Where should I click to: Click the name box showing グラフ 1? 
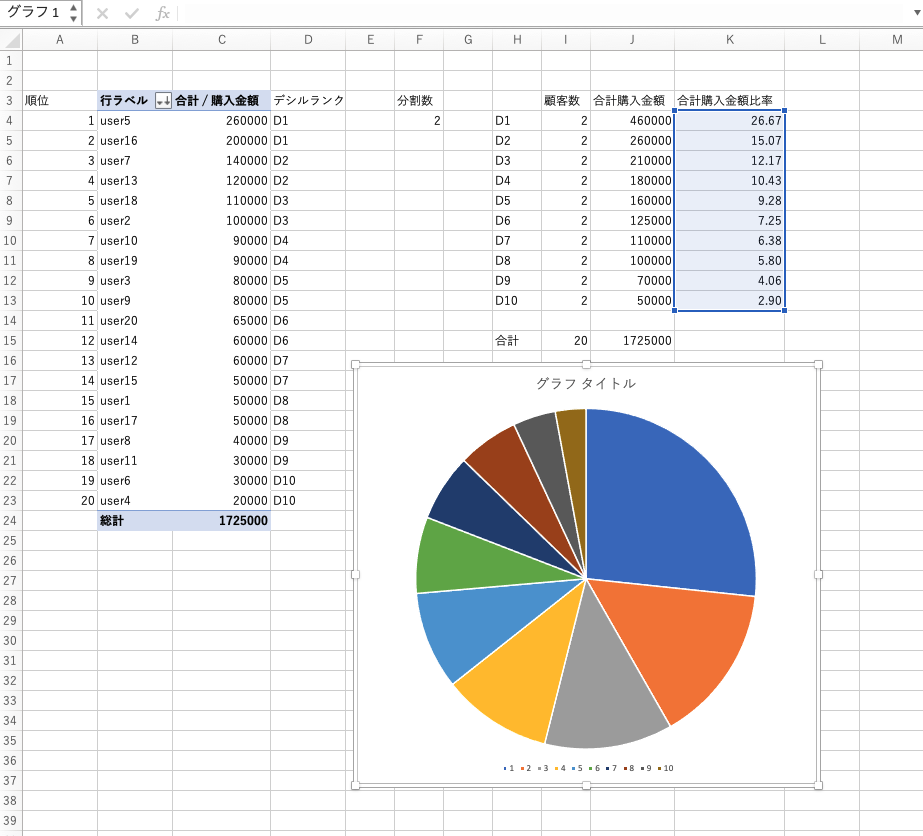point(34,13)
